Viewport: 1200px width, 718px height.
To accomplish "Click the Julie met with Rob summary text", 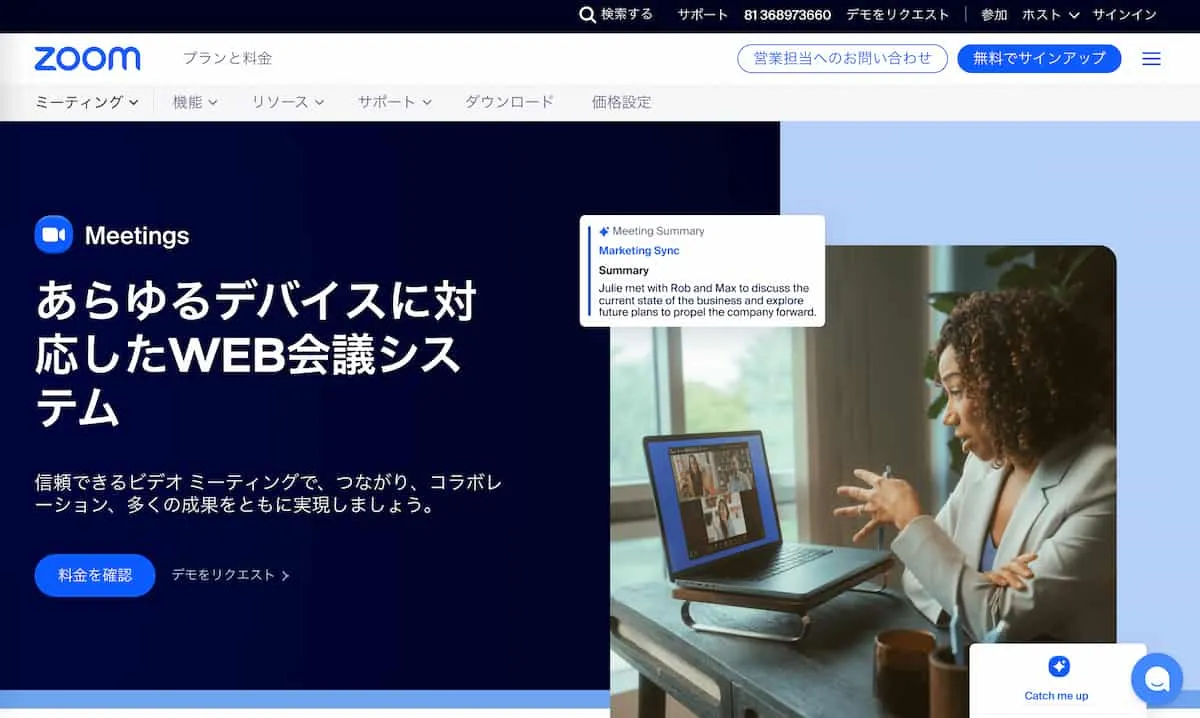I will coord(707,300).
